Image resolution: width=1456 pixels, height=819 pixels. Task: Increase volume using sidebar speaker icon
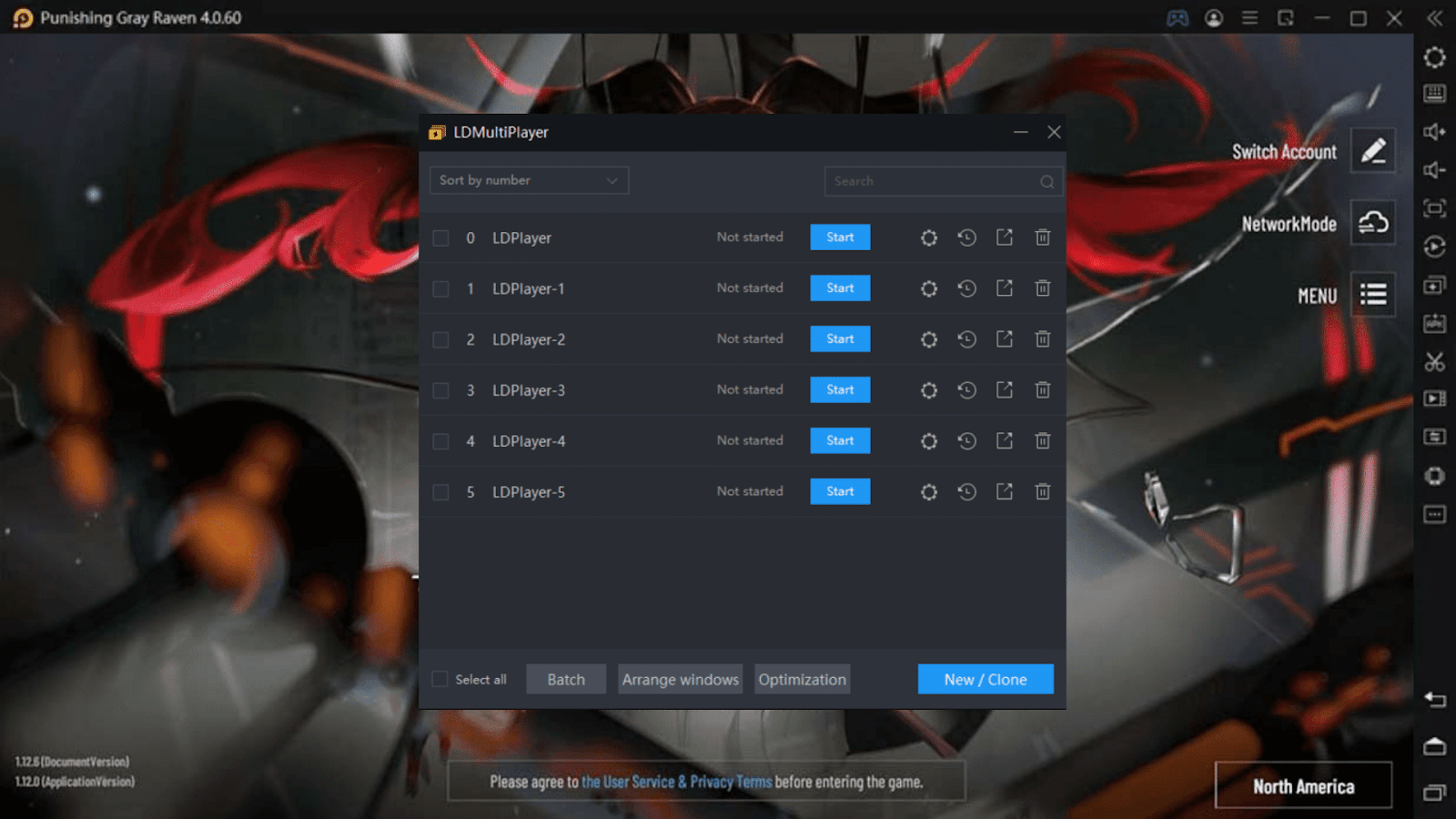tap(1434, 132)
